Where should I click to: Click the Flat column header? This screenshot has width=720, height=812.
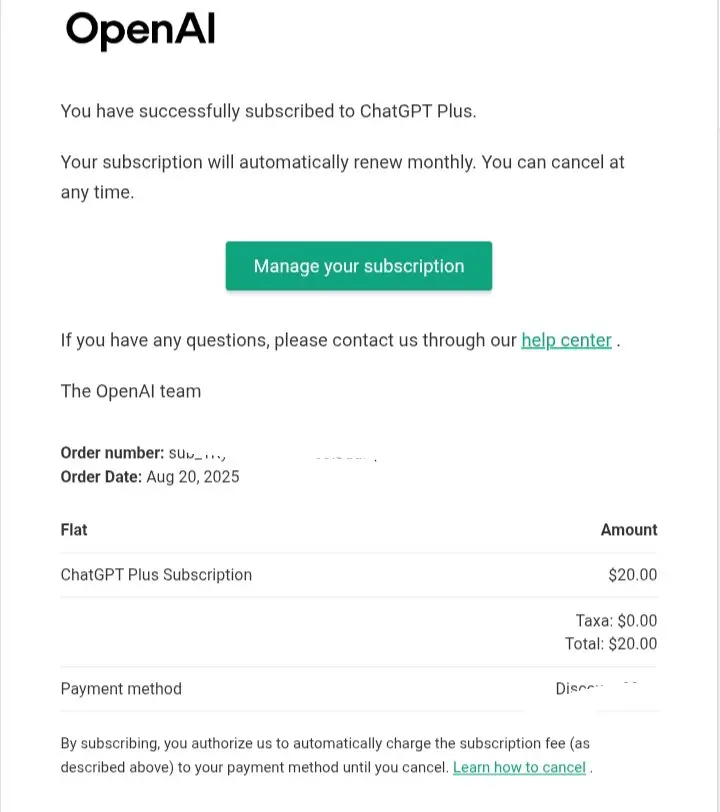click(74, 530)
